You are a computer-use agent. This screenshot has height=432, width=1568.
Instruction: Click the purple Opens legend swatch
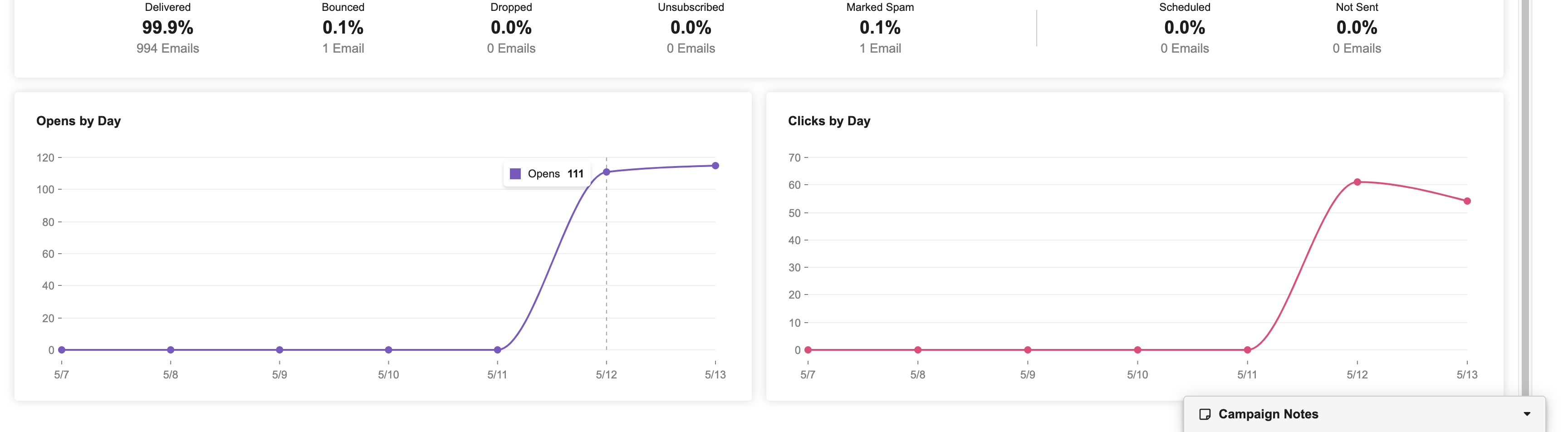(515, 174)
